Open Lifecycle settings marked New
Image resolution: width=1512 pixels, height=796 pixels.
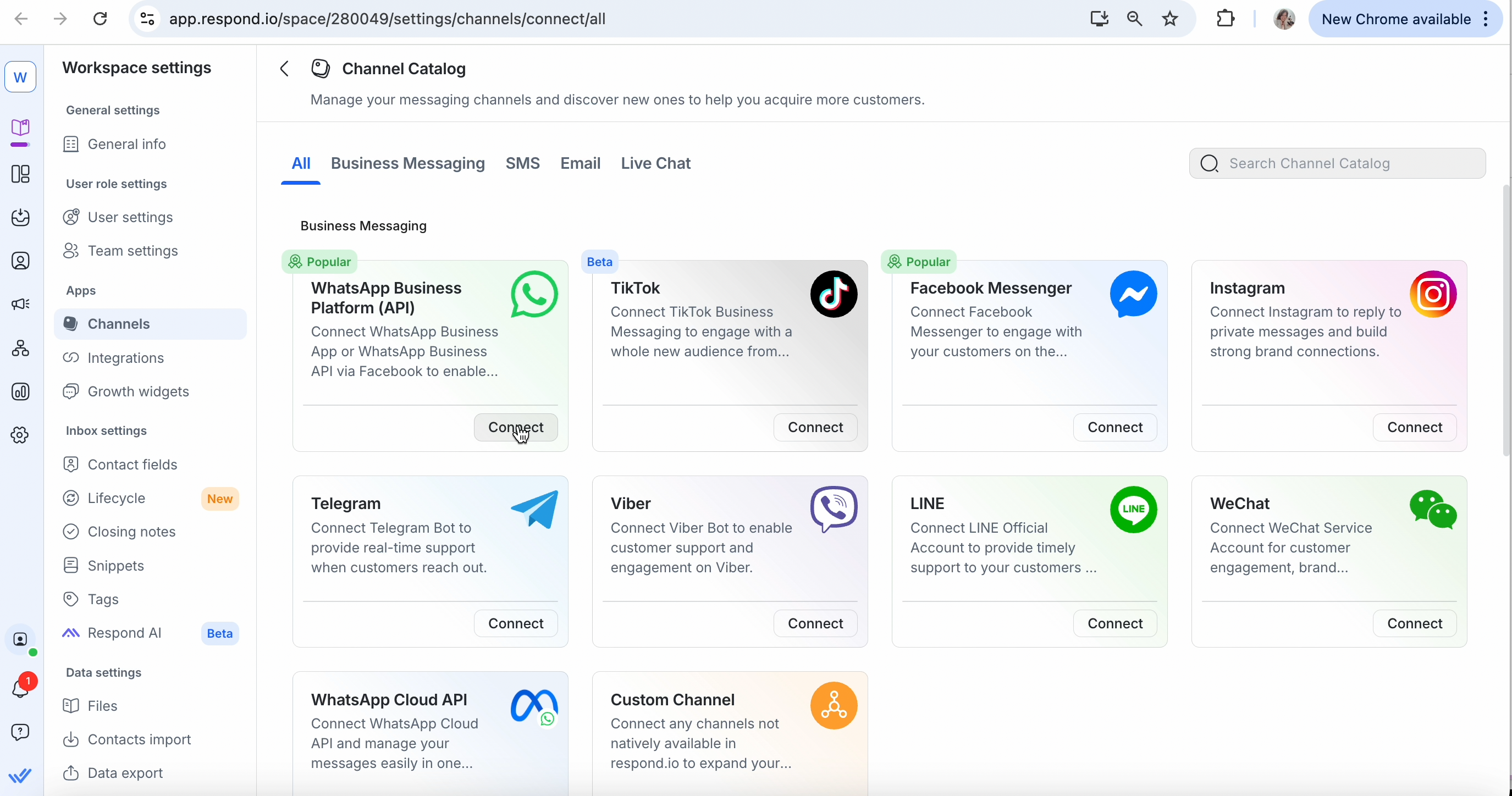[x=116, y=498]
